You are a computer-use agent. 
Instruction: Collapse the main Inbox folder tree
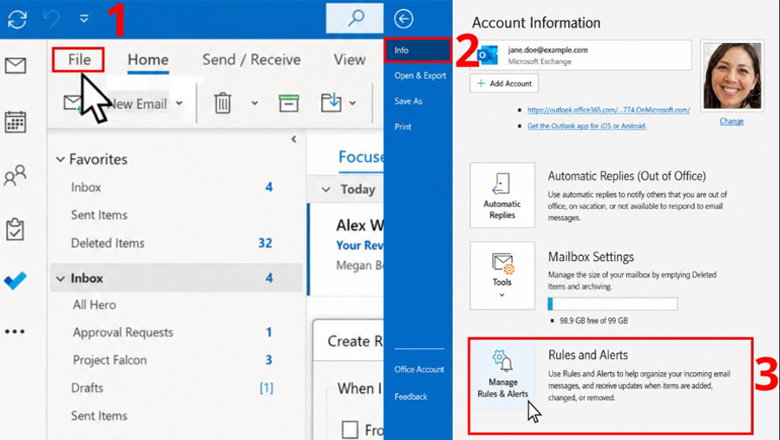pyautogui.click(x=60, y=278)
